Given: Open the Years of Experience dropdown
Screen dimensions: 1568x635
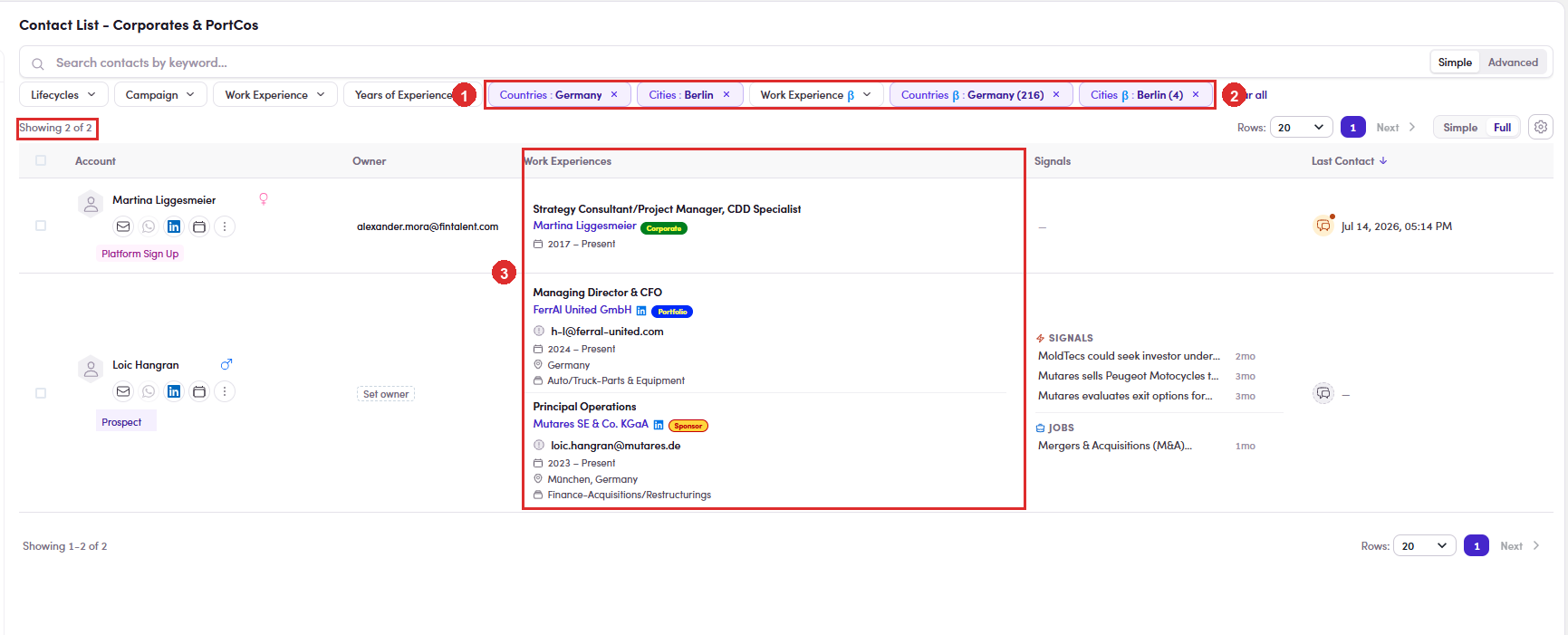Looking at the screenshot, I should click(403, 94).
